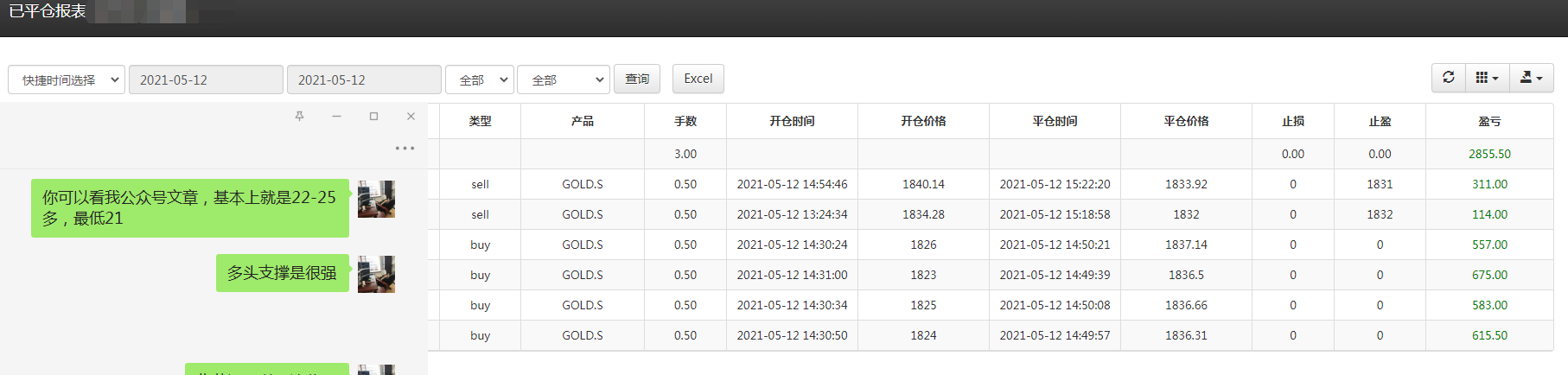Sort by 平仓时间 column header

point(1055,121)
